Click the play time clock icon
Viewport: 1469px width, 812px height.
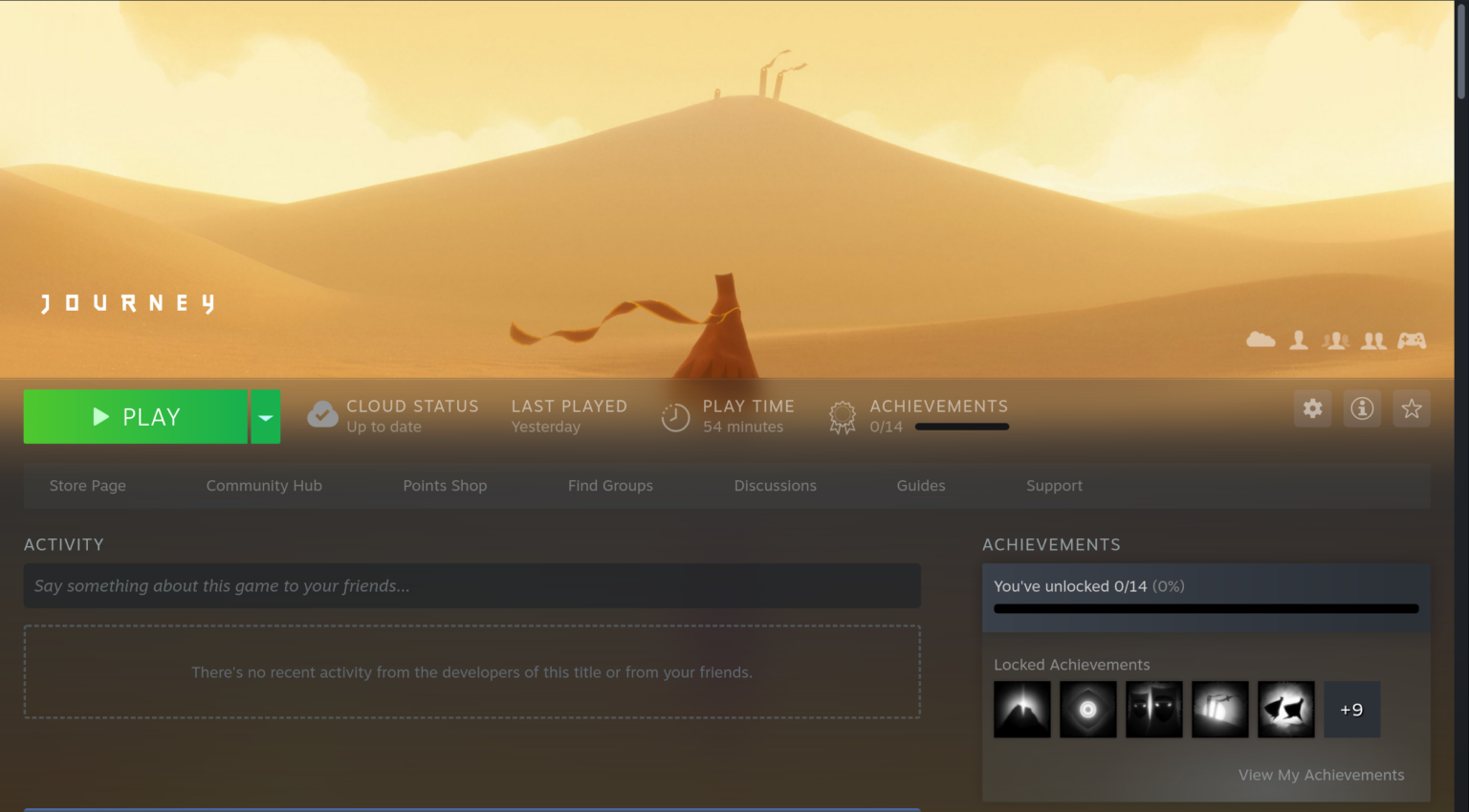[x=676, y=416]
